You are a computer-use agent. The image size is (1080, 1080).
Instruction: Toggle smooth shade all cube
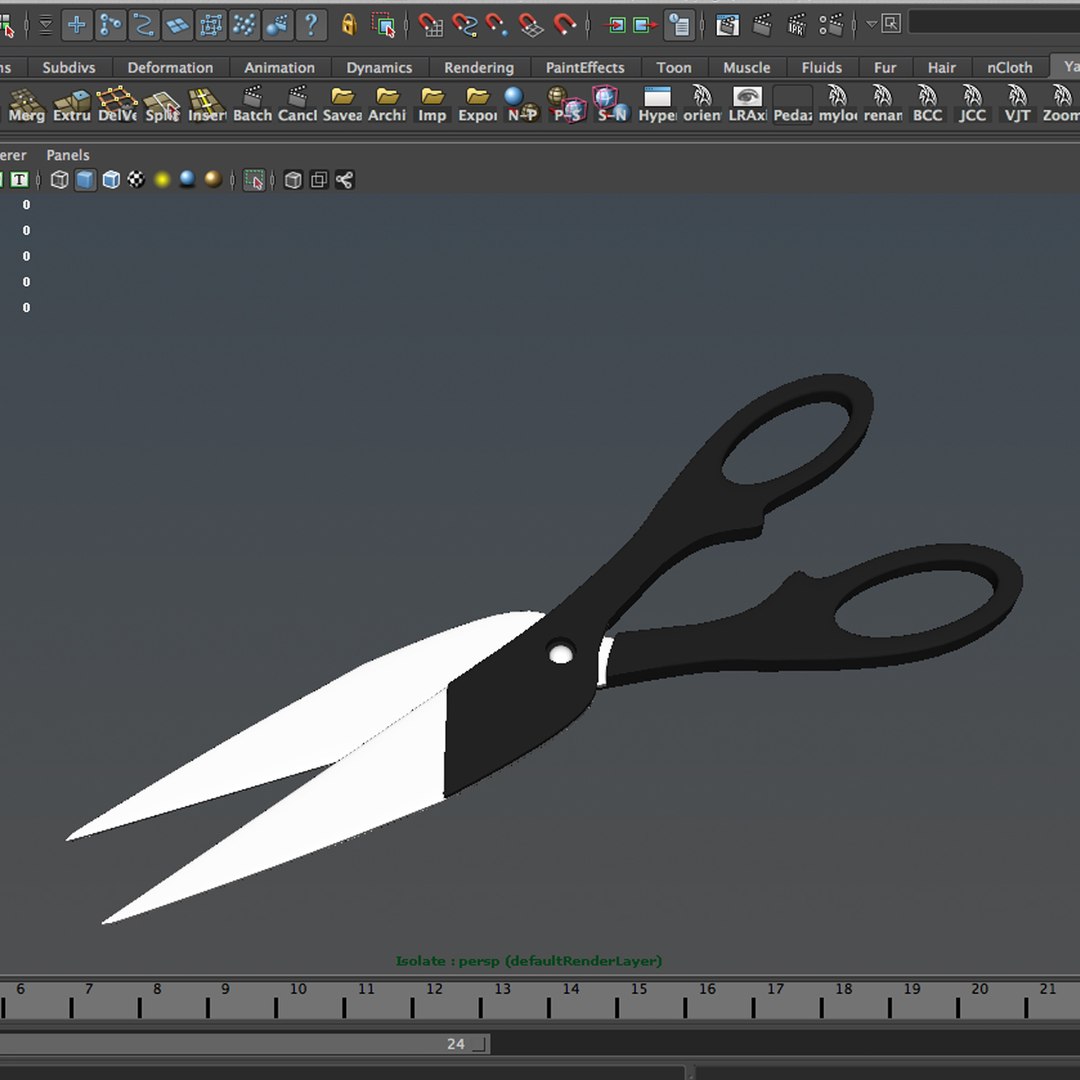tap(85, 180)
